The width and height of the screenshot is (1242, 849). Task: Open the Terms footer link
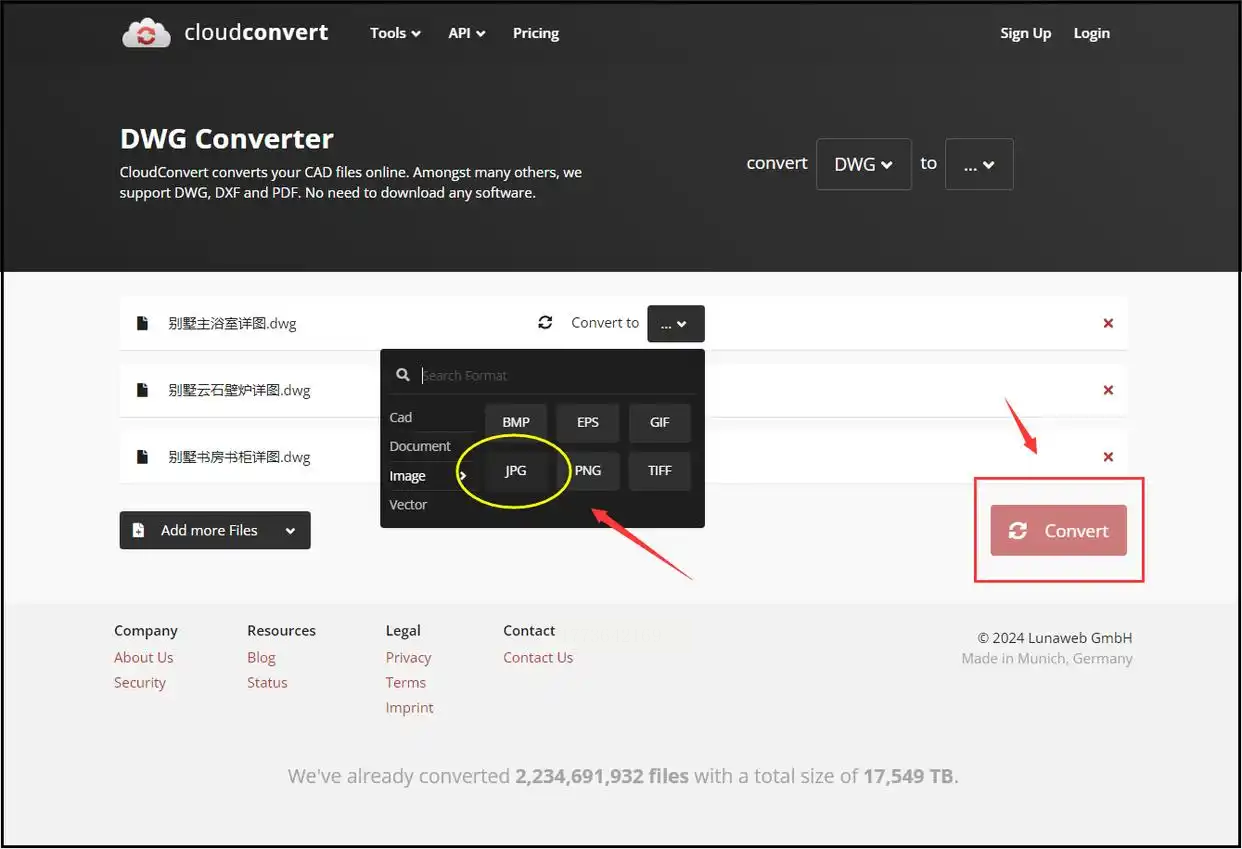(406, 682)
